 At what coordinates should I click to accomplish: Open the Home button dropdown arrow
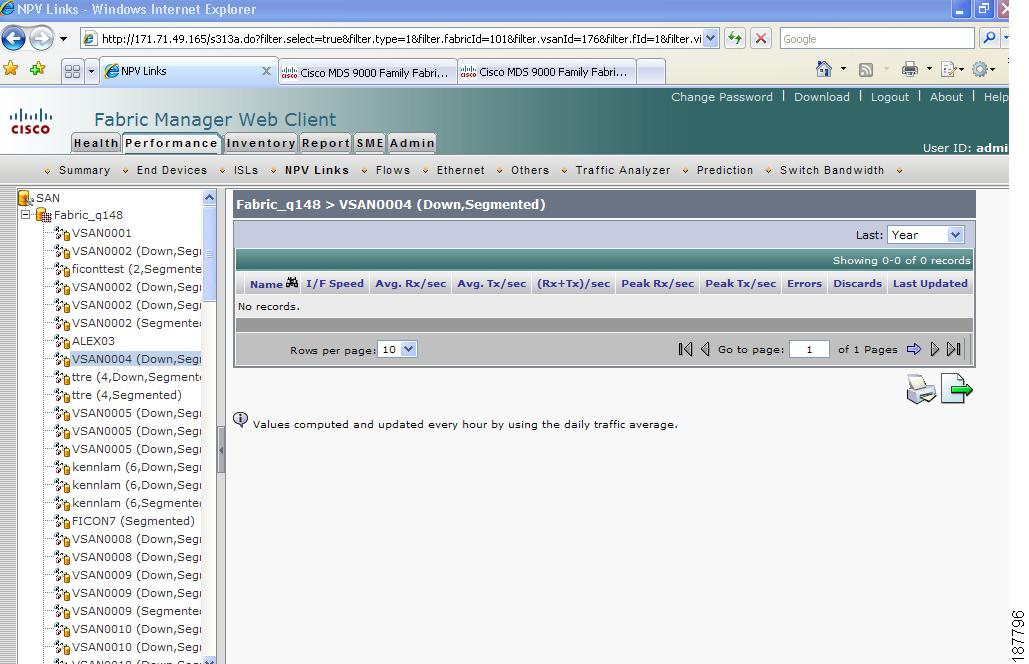tap(843, 68)
